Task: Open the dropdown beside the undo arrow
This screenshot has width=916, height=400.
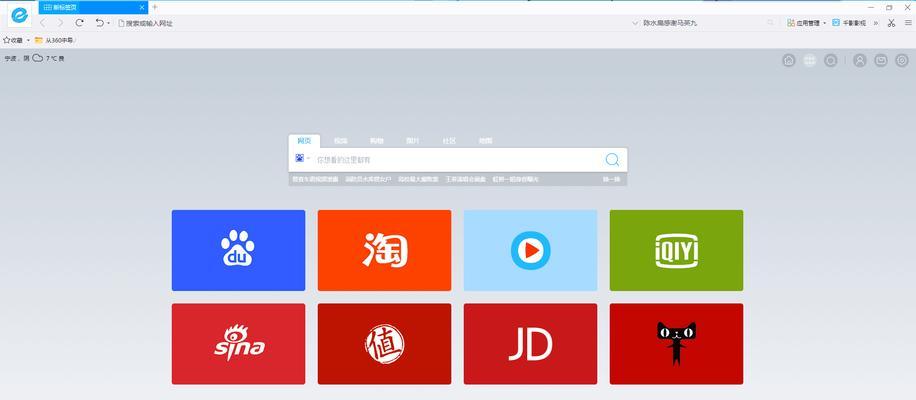Action: coord(109,23)
